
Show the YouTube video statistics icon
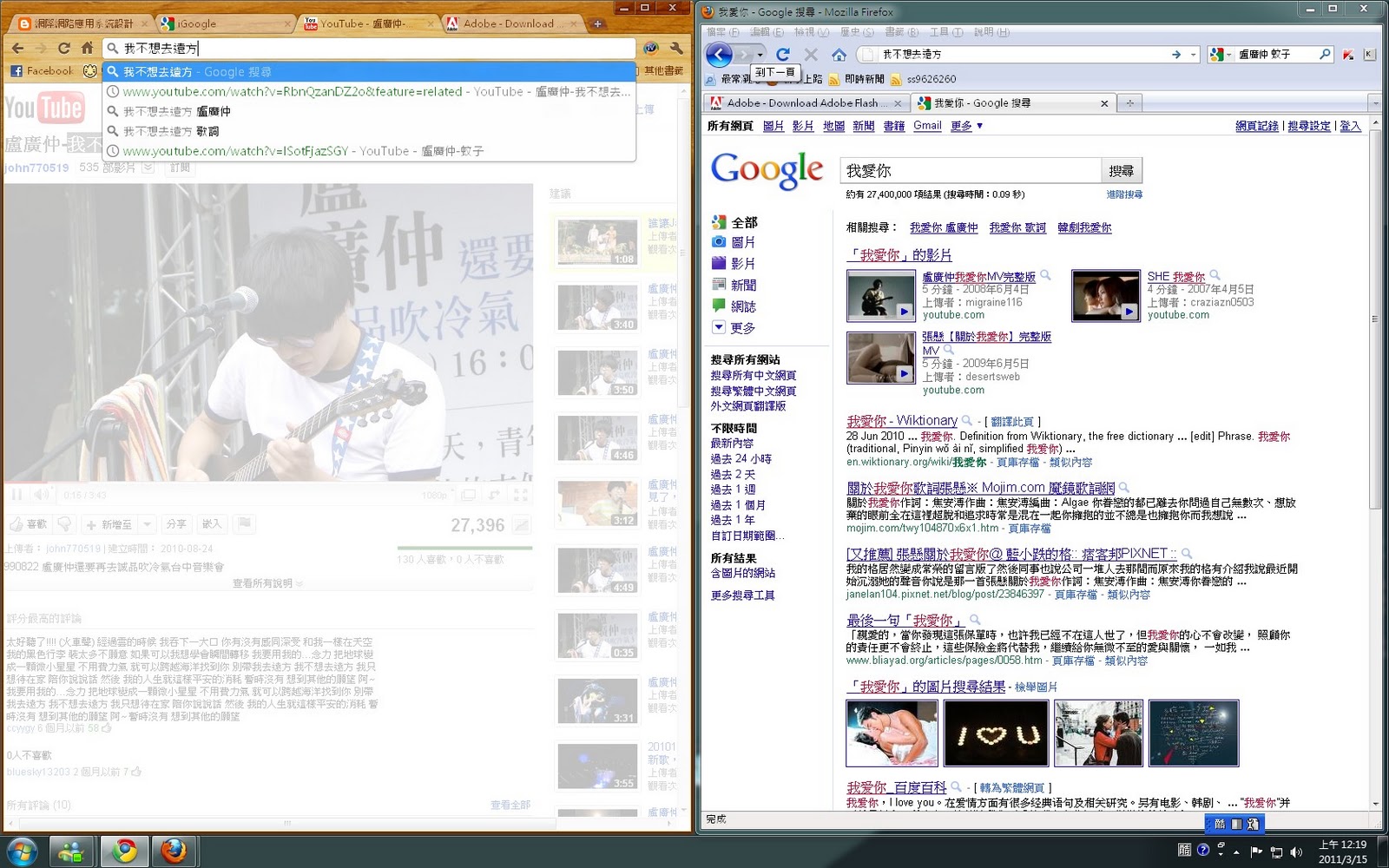(x=521, y=525)
